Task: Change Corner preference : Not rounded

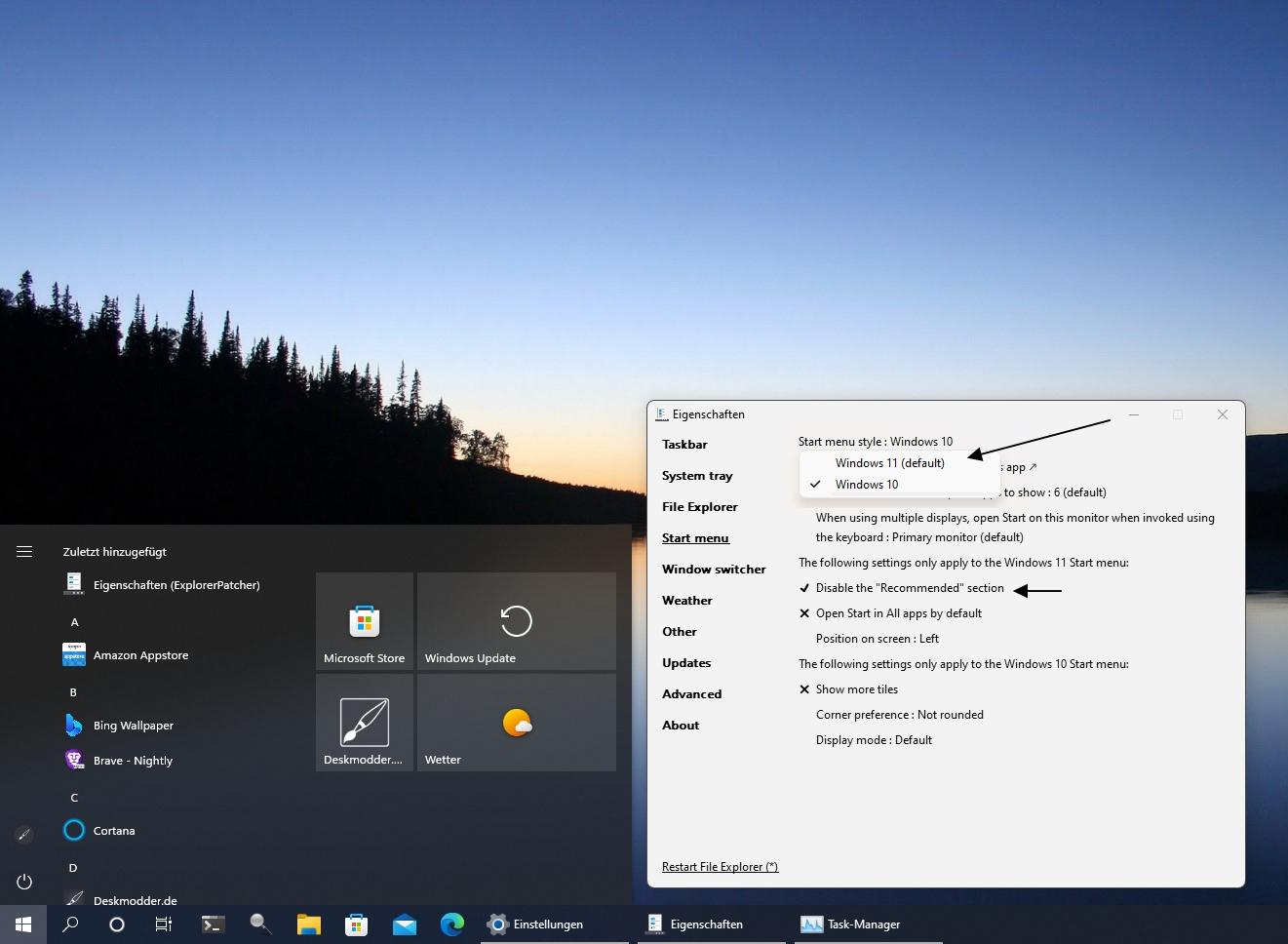Action: (x=900, y=715)
